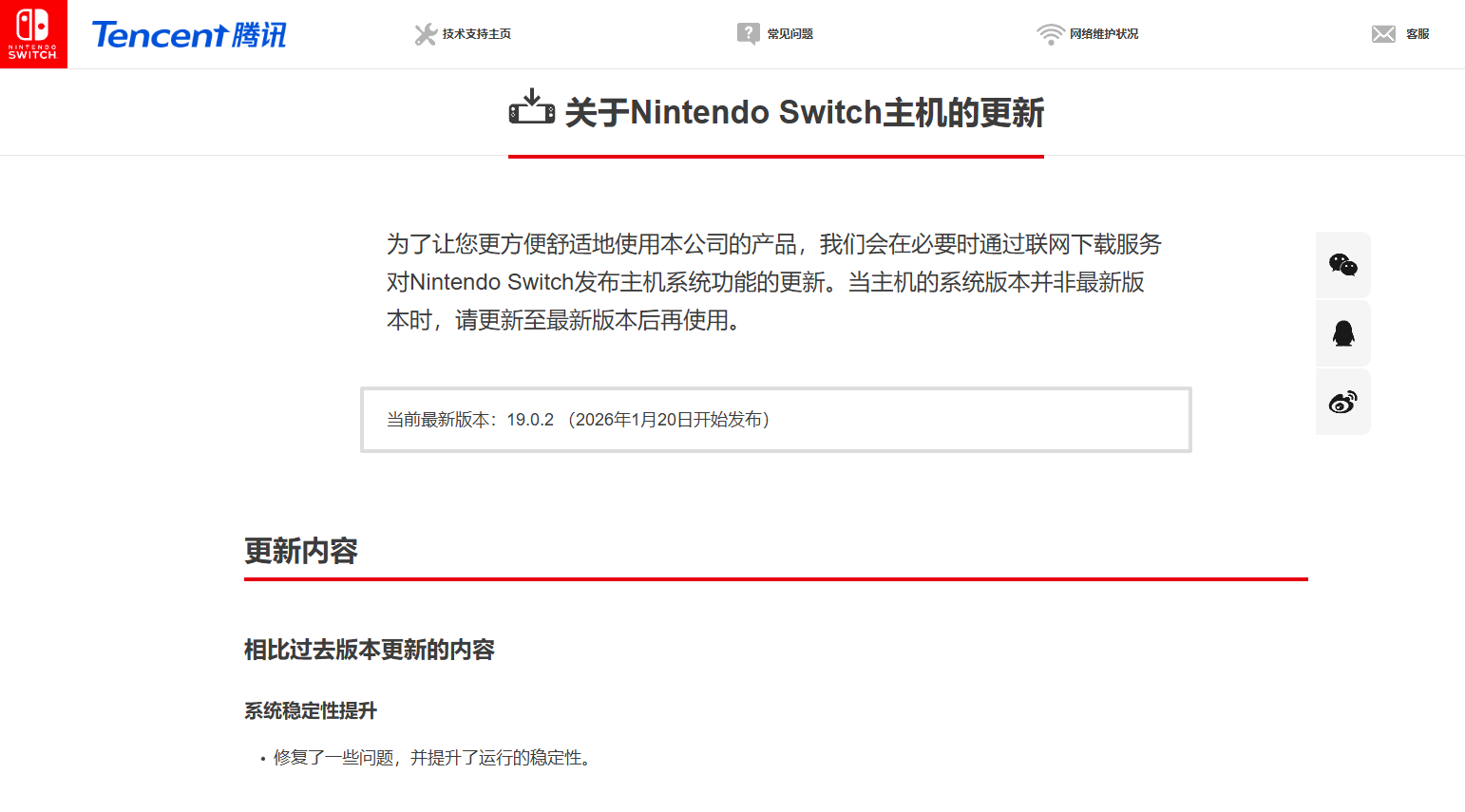The width and height of the screenshot is (1465, 812).
Task: Open the 技术支持主页 nav link
Action: (476, 34)
